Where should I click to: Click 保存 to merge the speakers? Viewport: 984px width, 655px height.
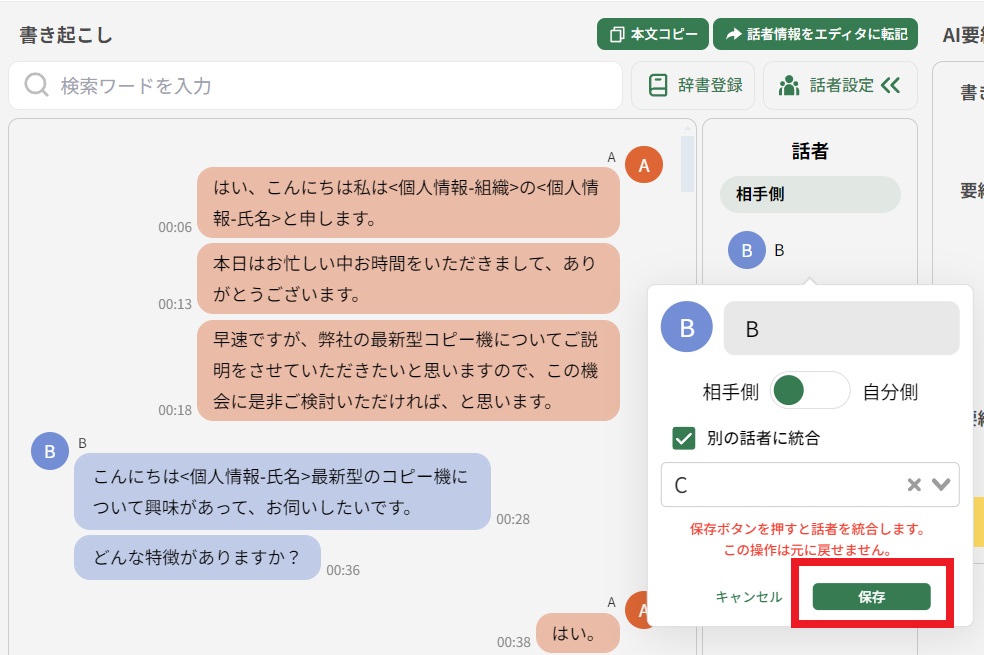tap(871, 597)
